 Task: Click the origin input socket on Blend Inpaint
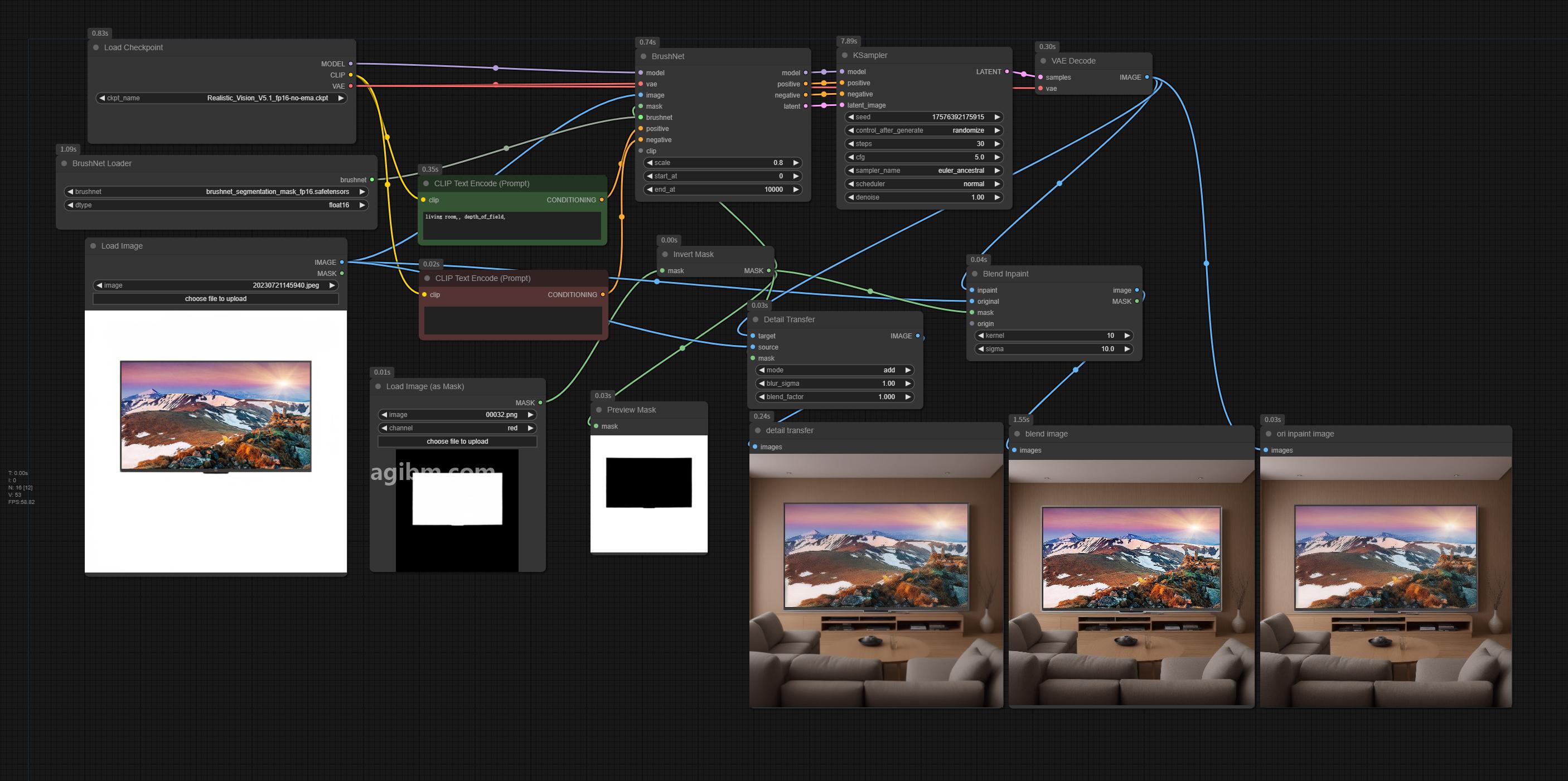point(972,324)
